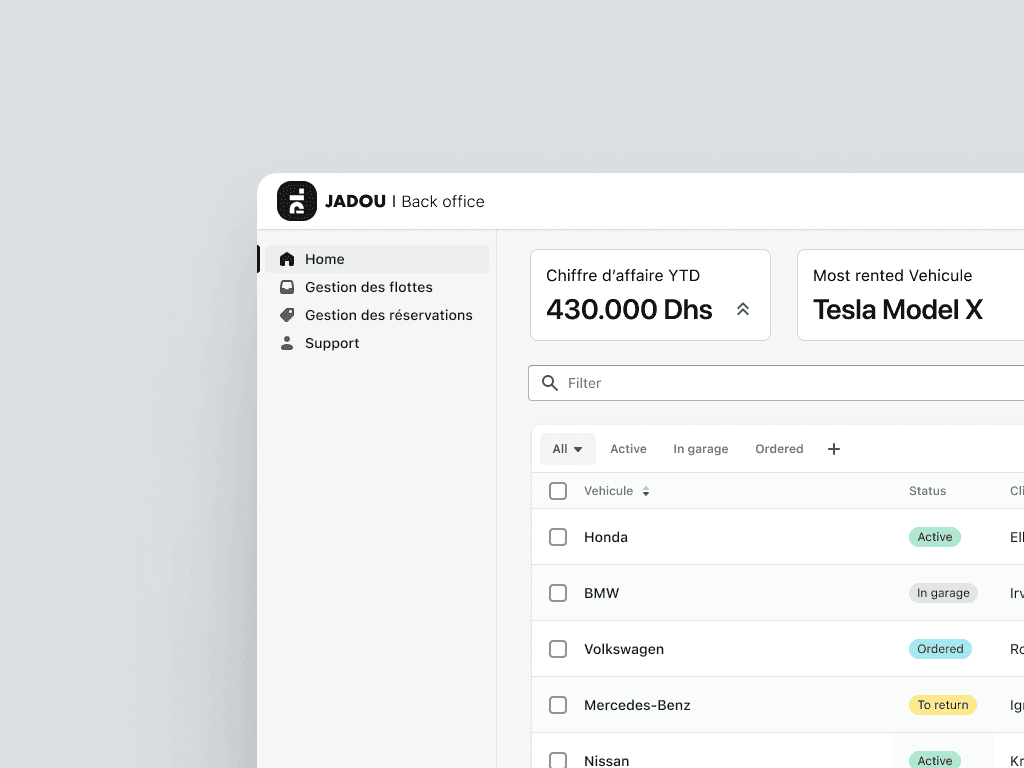1024x768 pixels.
Task: Click the Back office title text
Action: (443, 202)
